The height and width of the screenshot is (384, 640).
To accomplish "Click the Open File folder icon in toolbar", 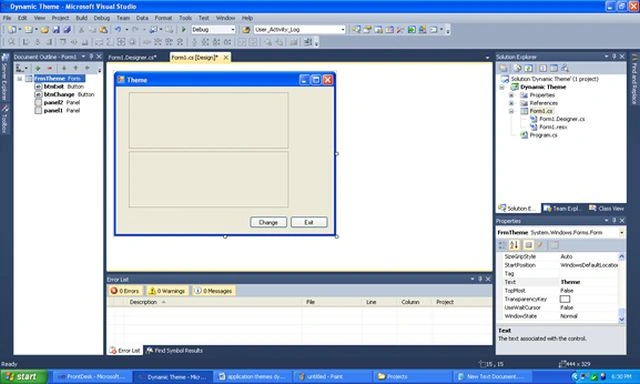I will pos(44,29).
